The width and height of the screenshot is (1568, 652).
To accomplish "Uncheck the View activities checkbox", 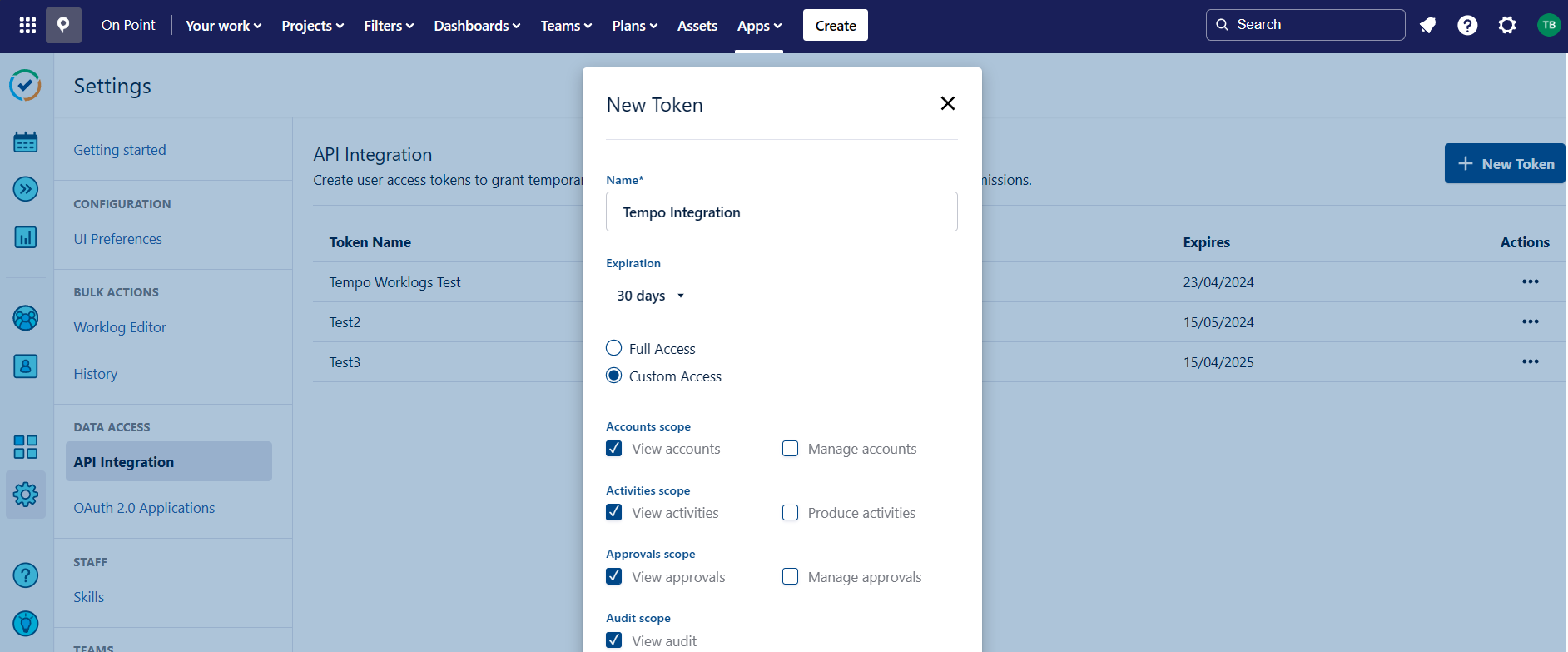I will pos(614,513).
